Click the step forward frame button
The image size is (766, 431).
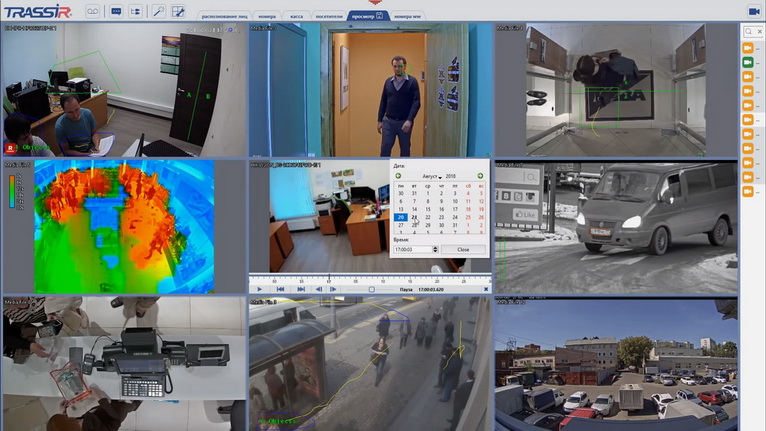coord(333,289)
